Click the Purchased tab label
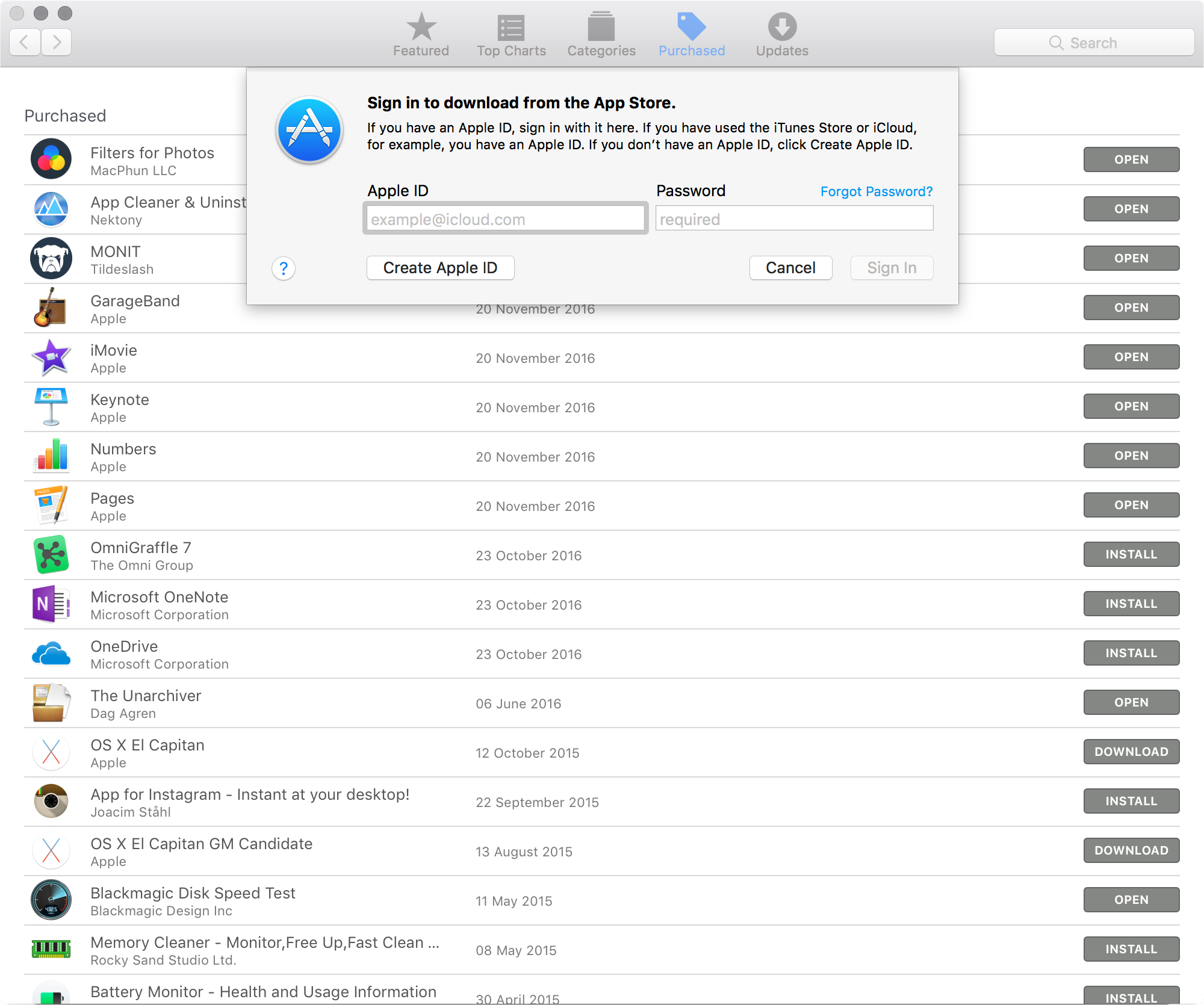This screenshot has height=1005, width=1204. [692, 51]
